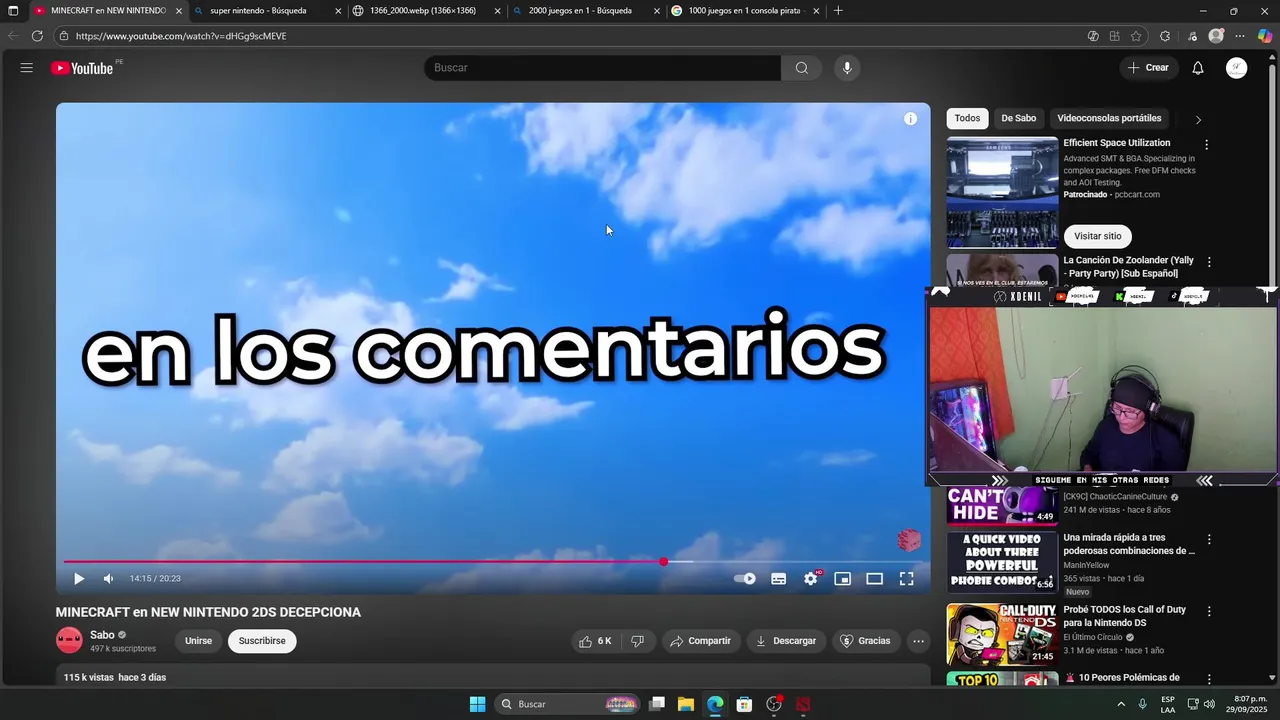
Task: Open Task View on taskbar
Action: click(657, 704)
